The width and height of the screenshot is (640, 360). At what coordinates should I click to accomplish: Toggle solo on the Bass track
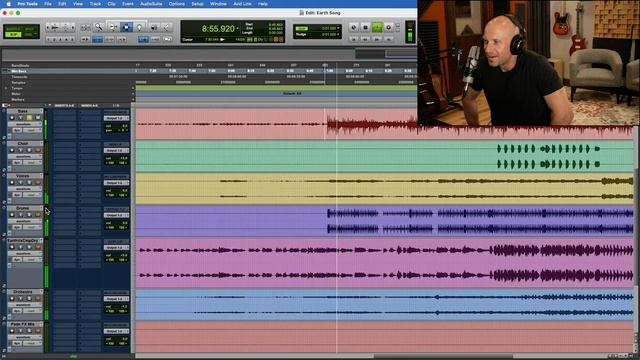tap(29, 118)
